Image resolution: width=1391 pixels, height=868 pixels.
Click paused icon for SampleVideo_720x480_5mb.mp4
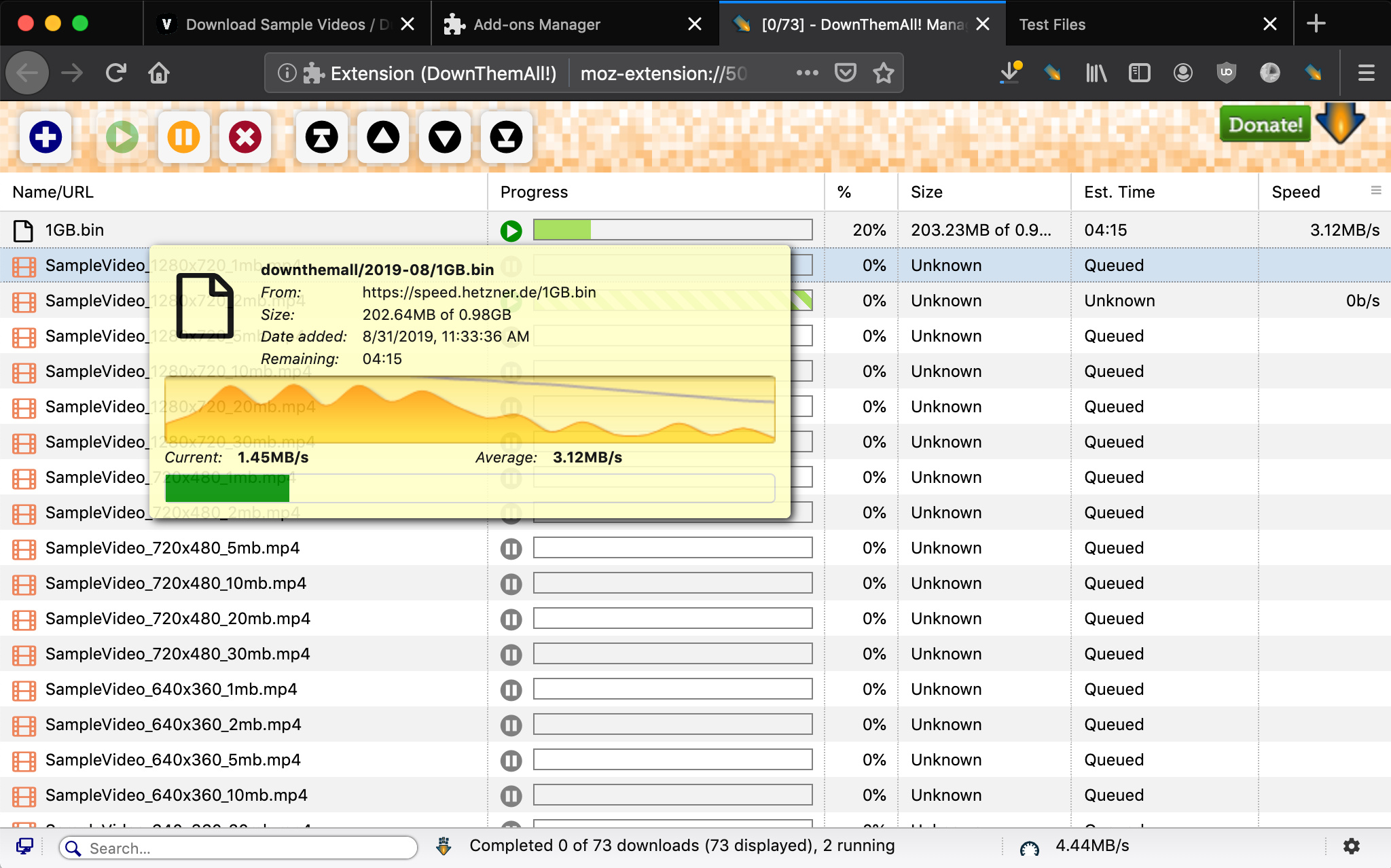(x=511, y=549)
